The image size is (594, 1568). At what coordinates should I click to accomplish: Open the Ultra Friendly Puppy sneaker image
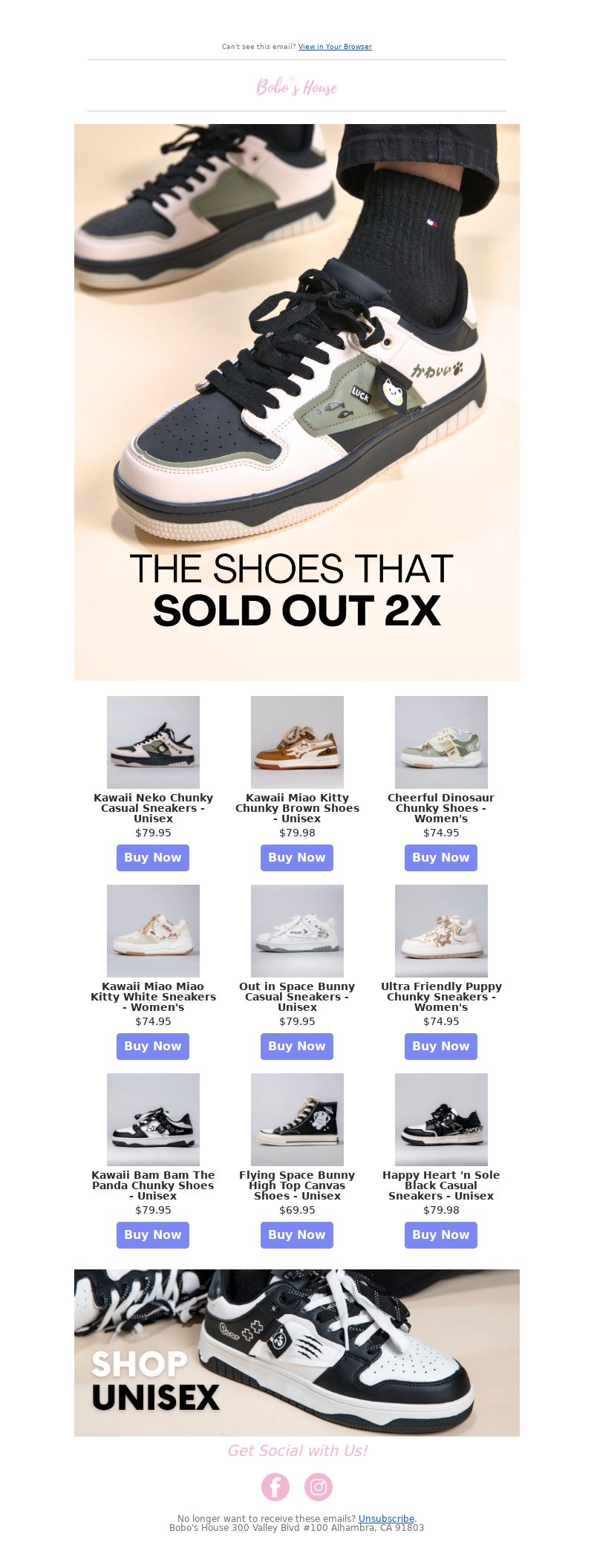[441, 931]
